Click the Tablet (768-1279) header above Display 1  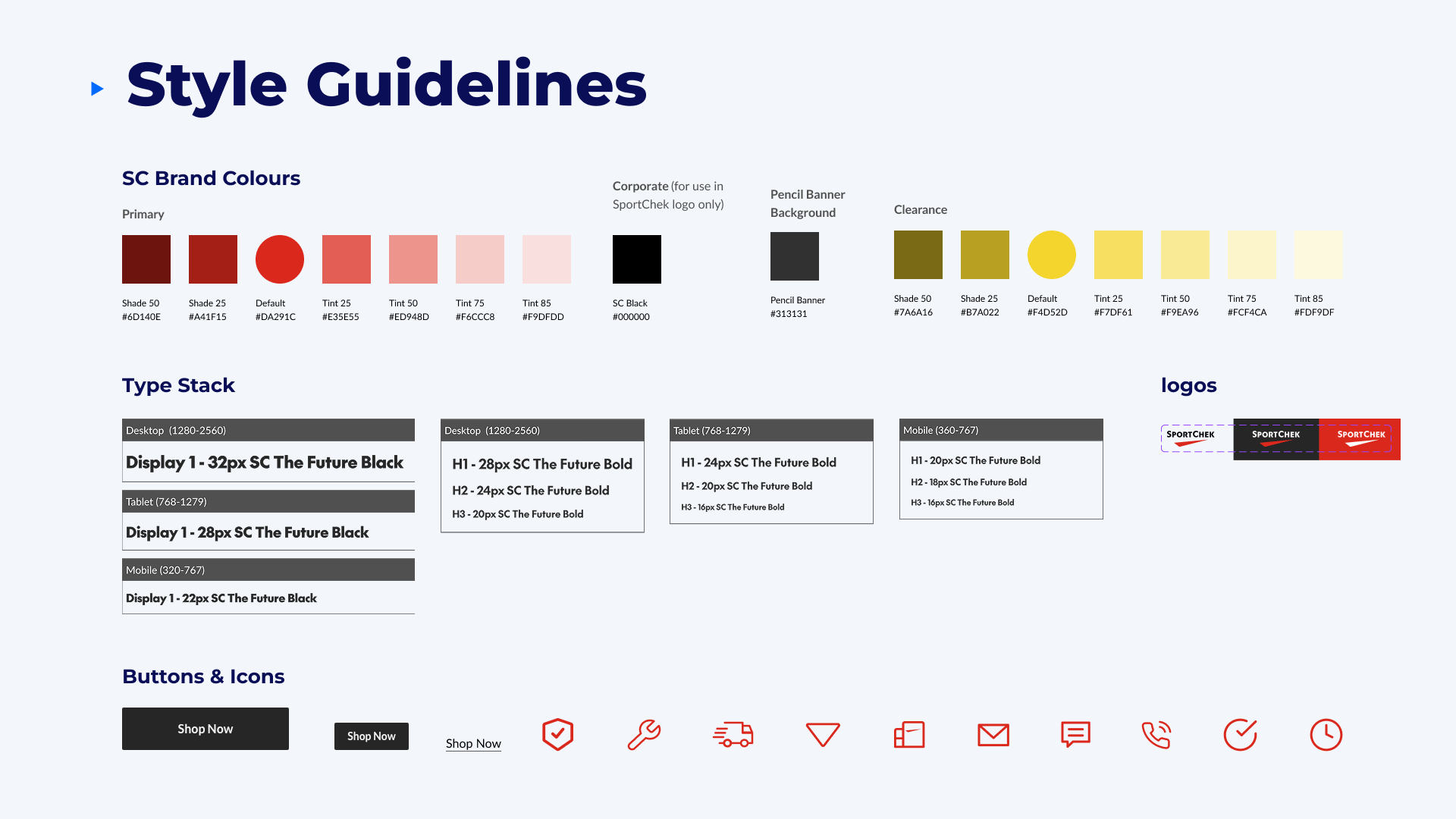268,502
